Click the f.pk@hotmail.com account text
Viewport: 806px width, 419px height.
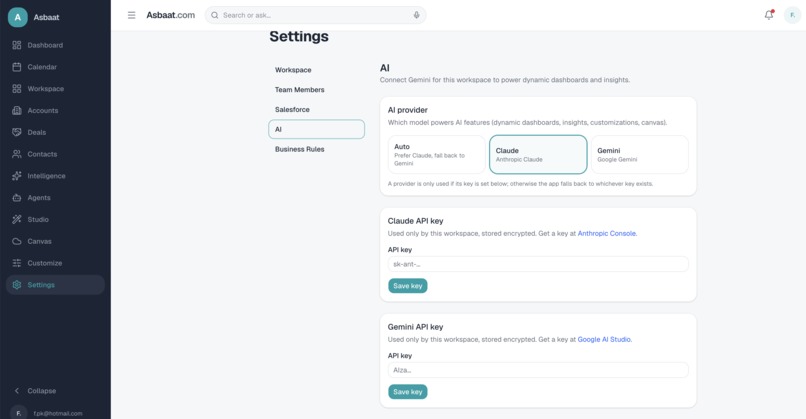58,413
